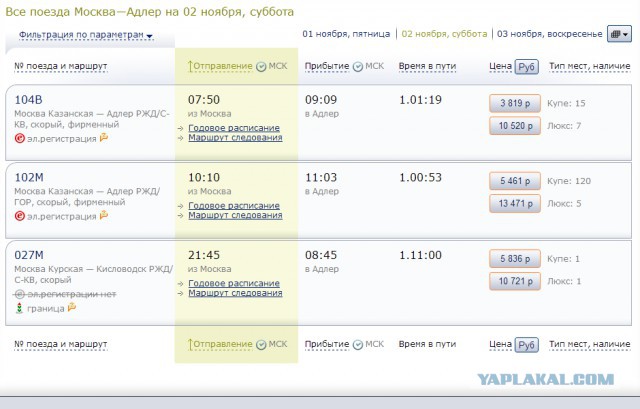Toggle the МСК clock next to top Отправление
This screenshot has height=409, width=640.
click(261, 67)
